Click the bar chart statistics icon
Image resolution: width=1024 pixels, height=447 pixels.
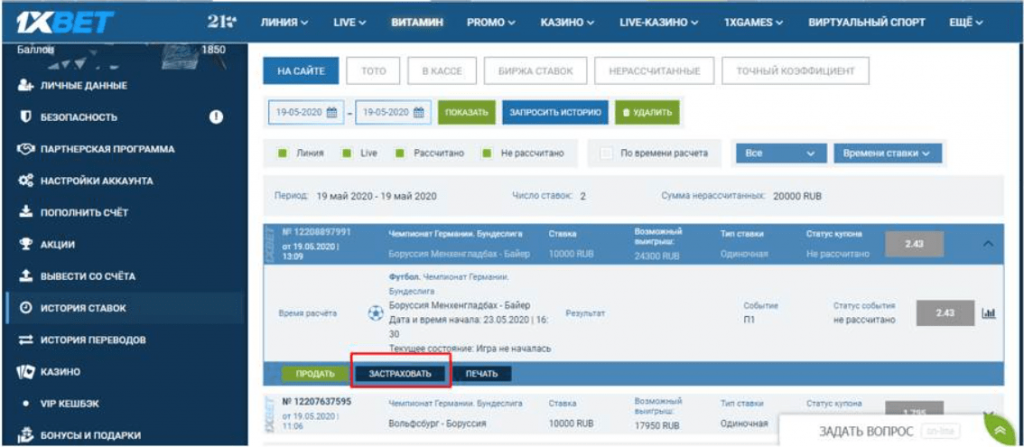pos(989,313)
